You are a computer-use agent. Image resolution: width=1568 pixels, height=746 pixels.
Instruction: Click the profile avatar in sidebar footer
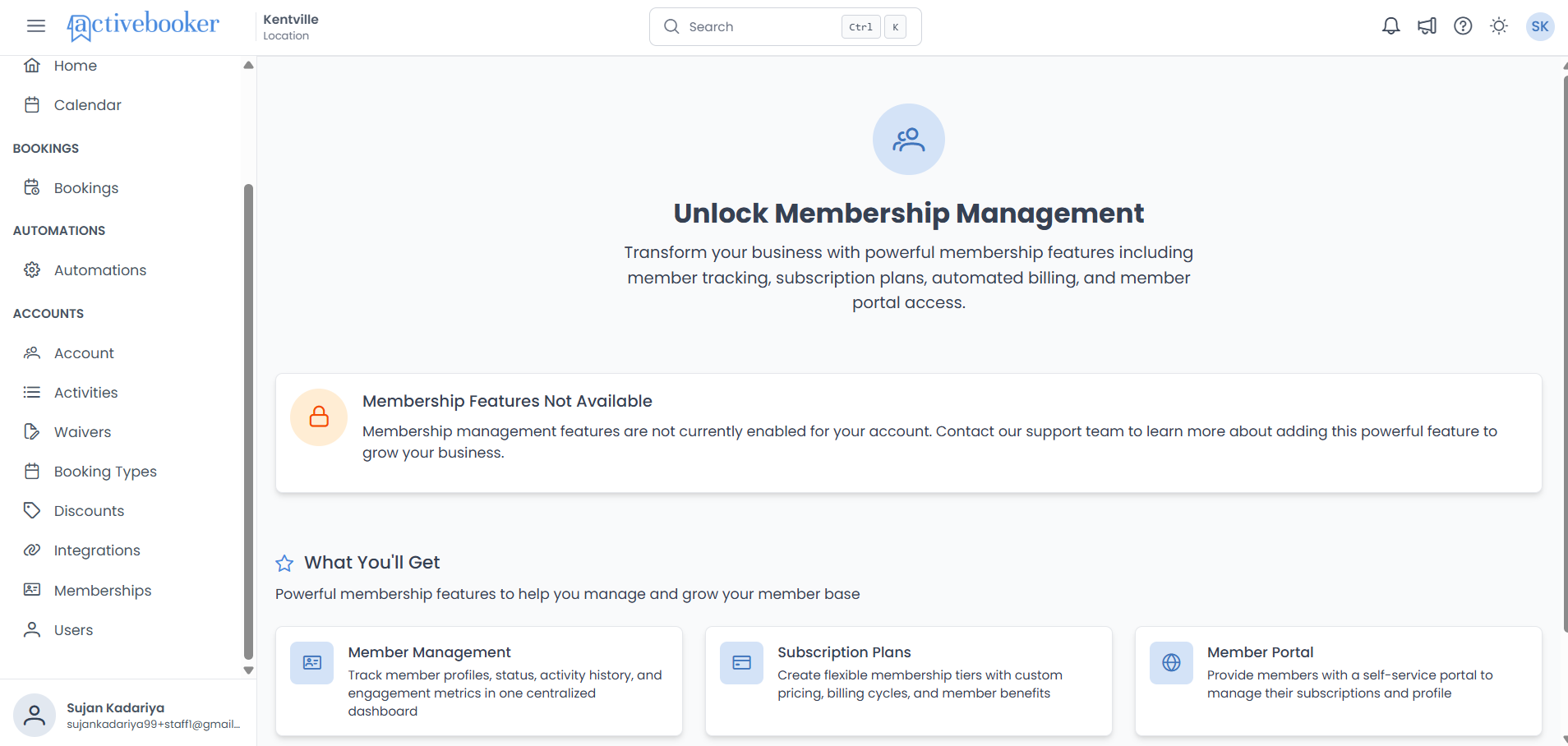click(35, 715)
